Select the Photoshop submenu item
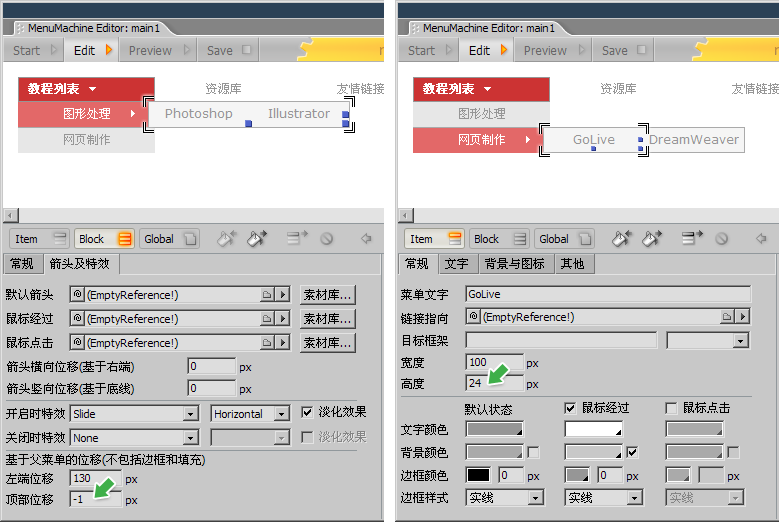The width and height of the screenshot is (779, 522). pyautogui.click(x=199, y=114)
